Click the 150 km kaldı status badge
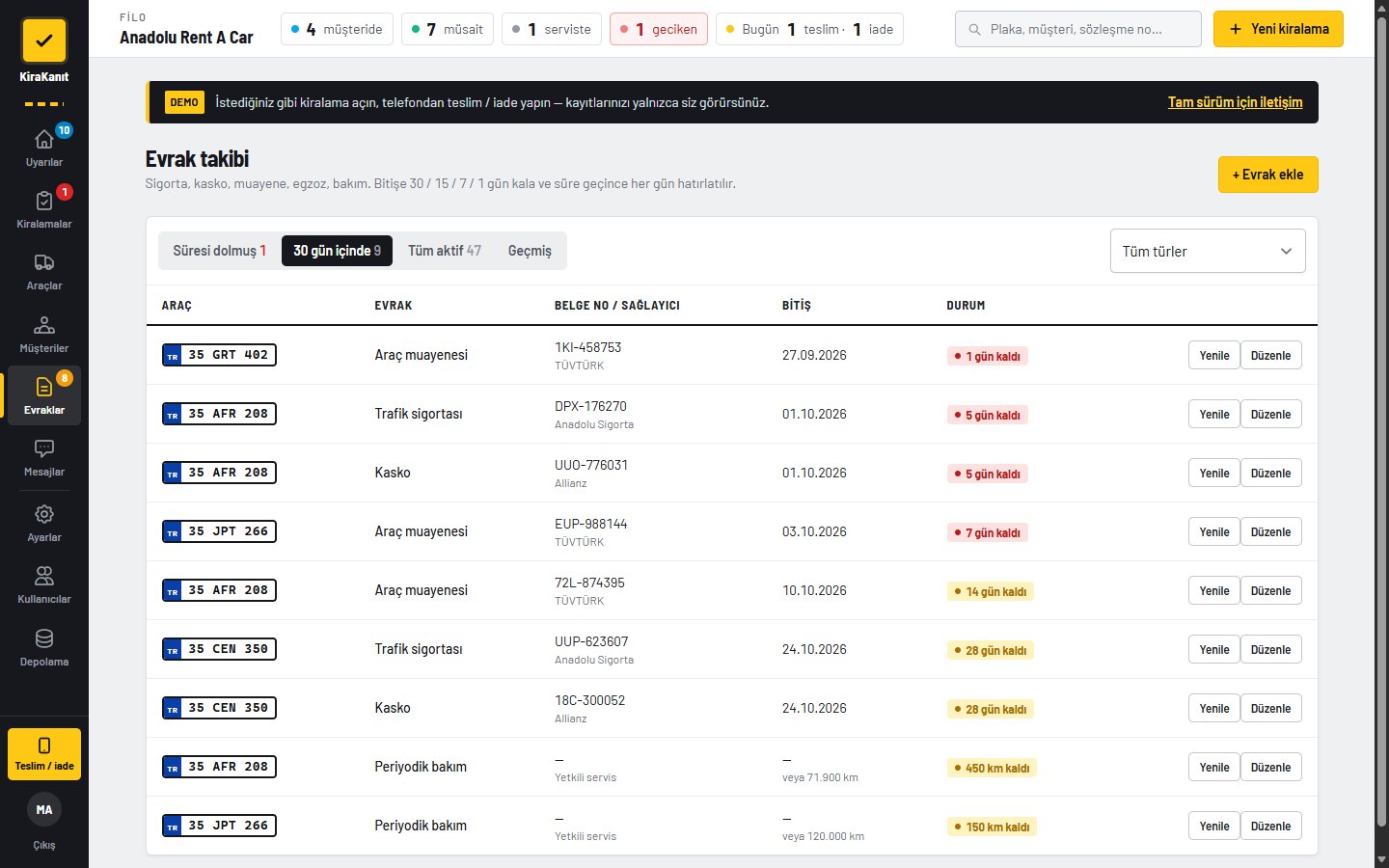The height and width of the screenshot is (868, 1389). coord(992,827)
